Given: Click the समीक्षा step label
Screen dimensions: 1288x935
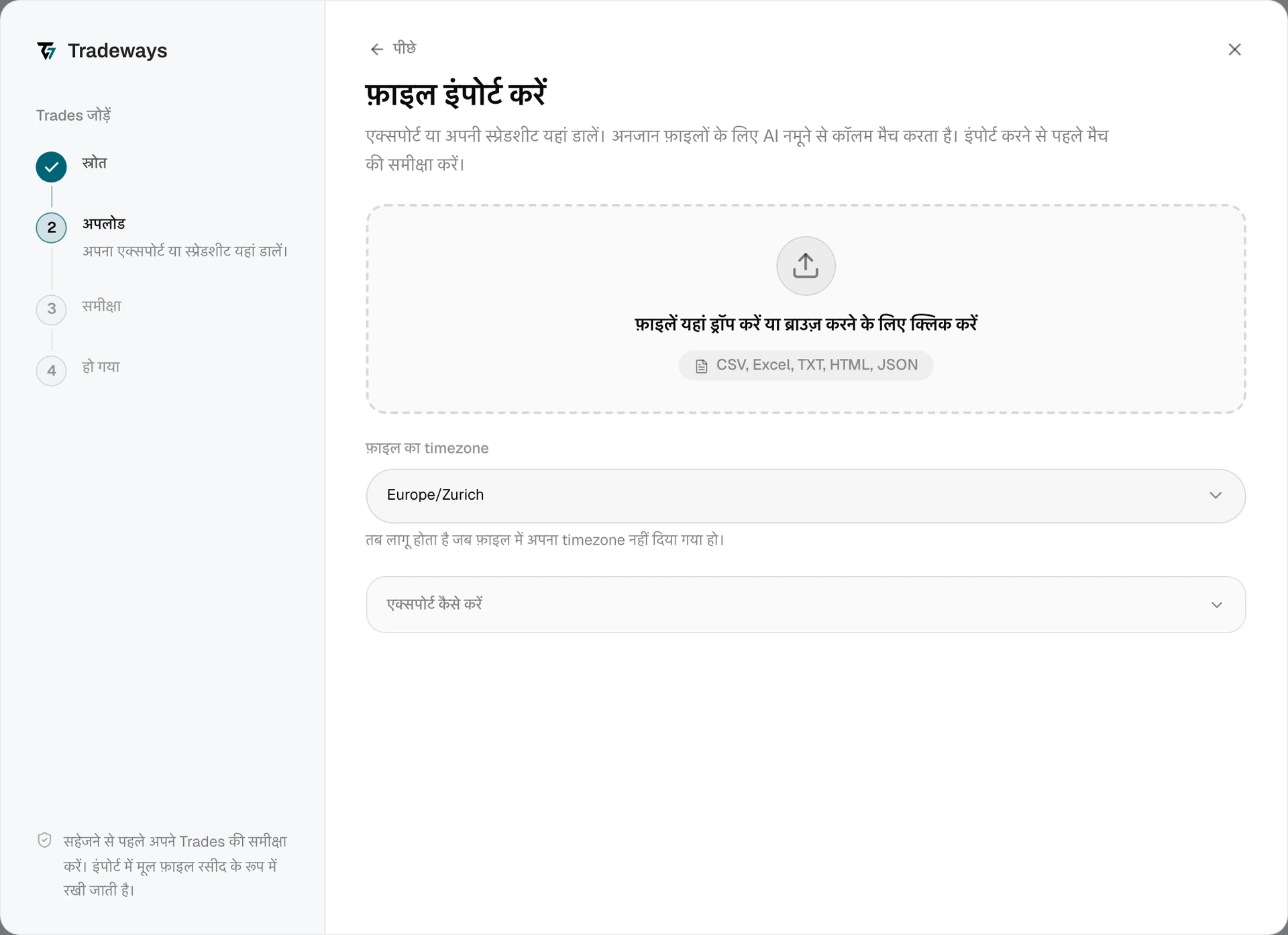Looking at the screenshot, I should (102, 306).
